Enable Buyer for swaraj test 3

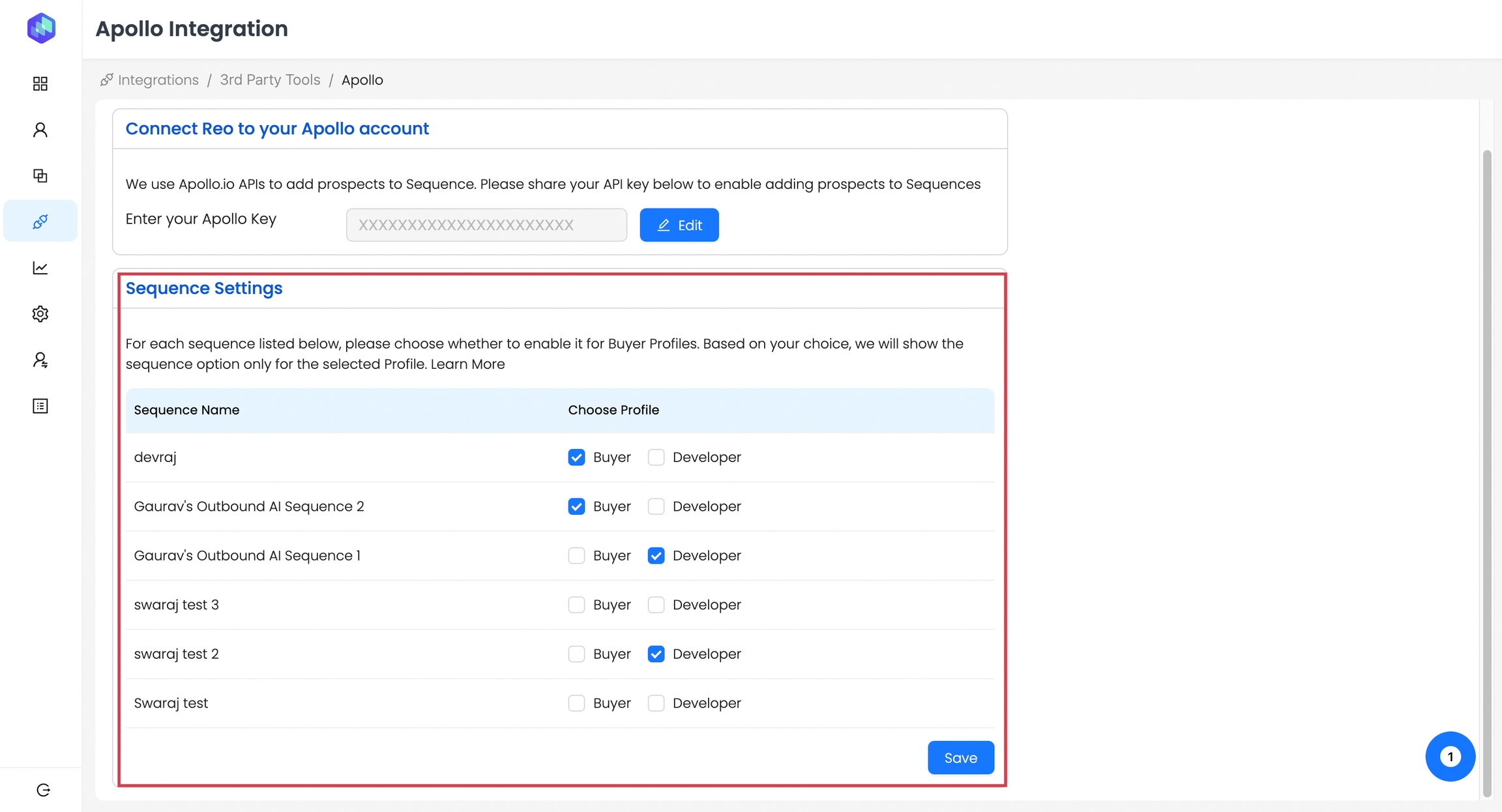pyautogui.click(x=576, y=605)
